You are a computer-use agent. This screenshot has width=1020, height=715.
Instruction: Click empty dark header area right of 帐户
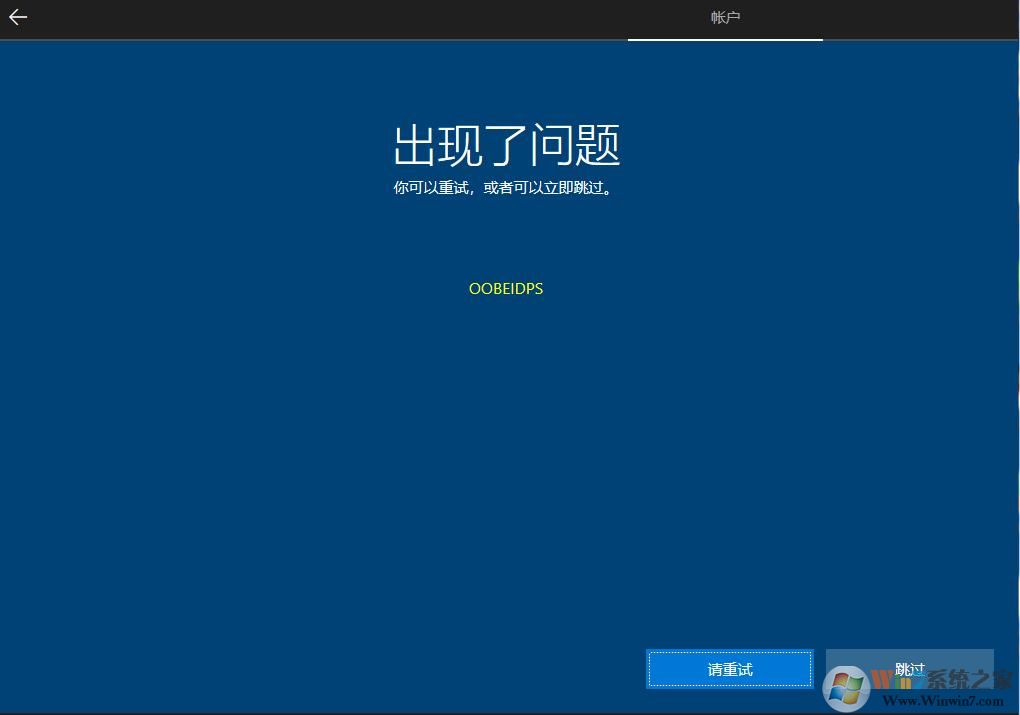point(920,18)
